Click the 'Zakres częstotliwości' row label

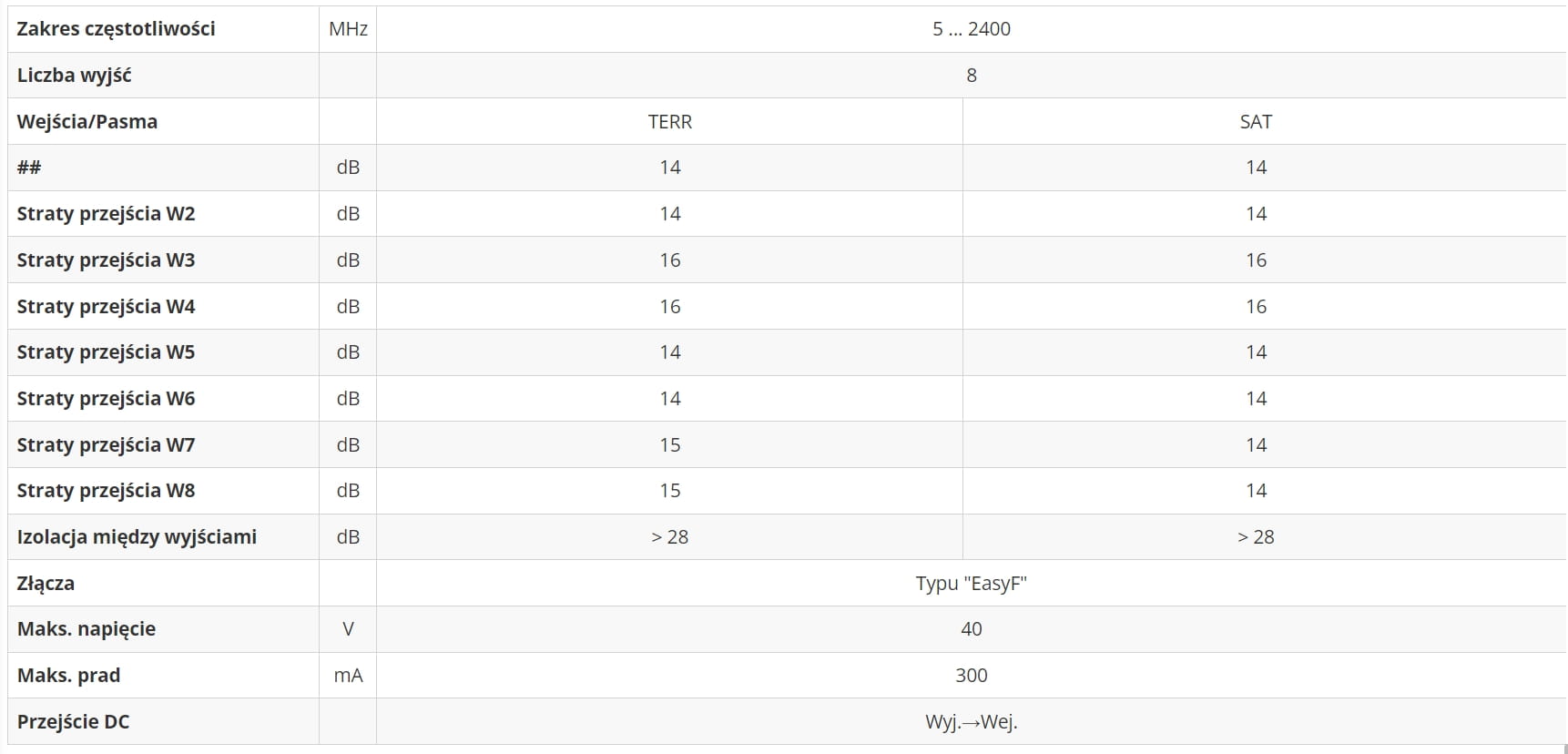116,29
